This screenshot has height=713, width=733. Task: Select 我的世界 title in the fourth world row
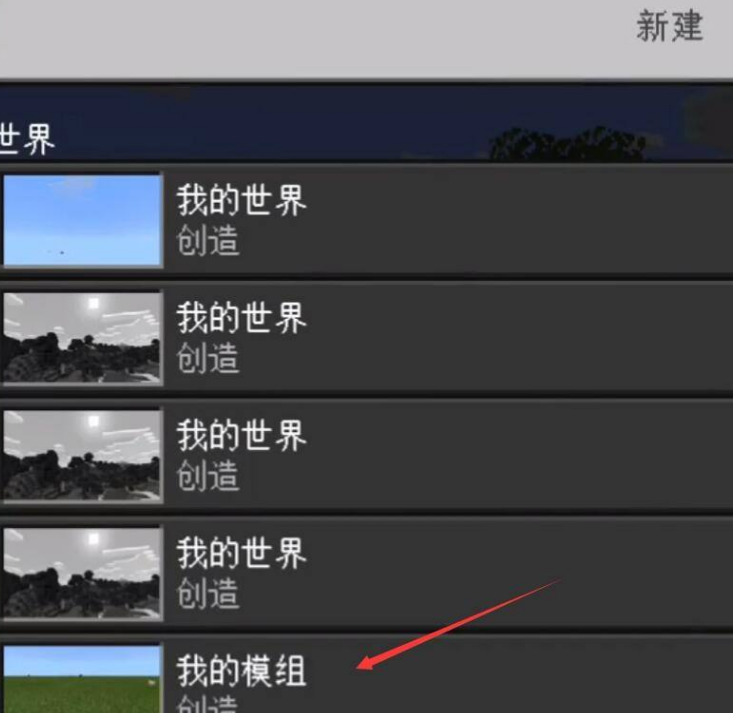[x=241, y=553]
